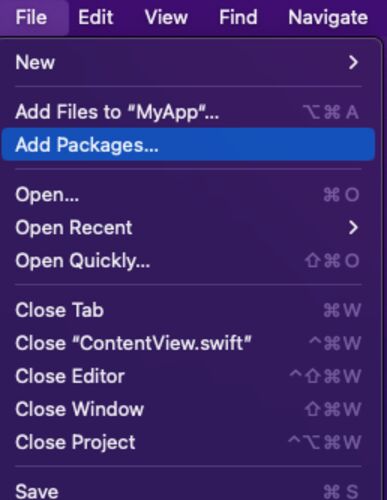
Task: Click the New submenu chevron arrow
Action: [353, 62]
